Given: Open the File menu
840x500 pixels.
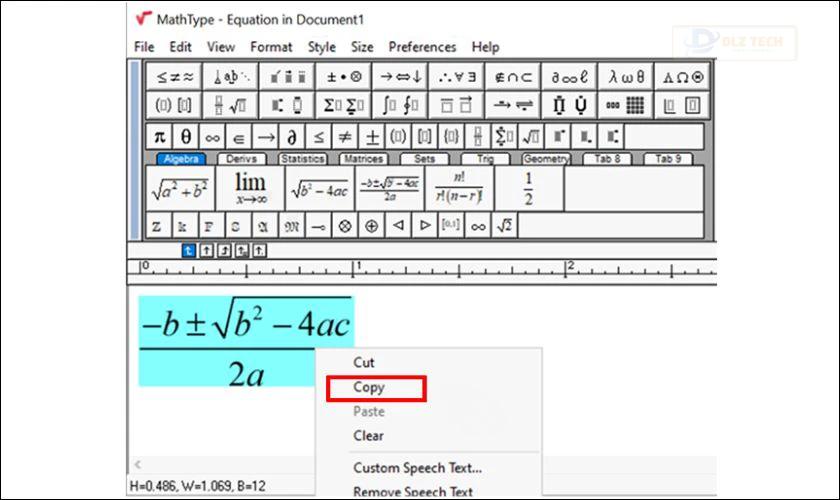Looking at the screenshot, I should 144,47.
